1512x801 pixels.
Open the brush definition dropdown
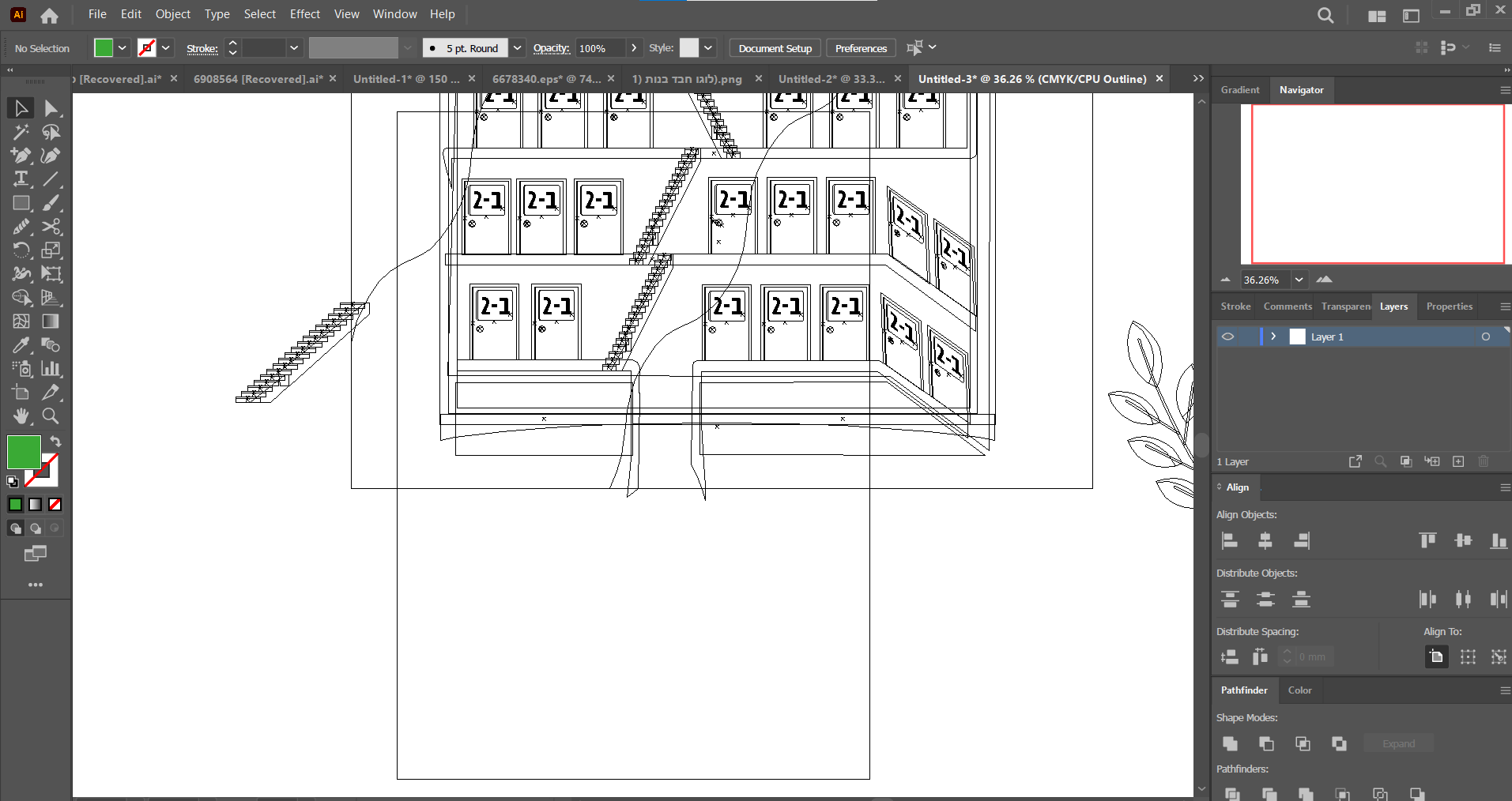pos(518,48)
